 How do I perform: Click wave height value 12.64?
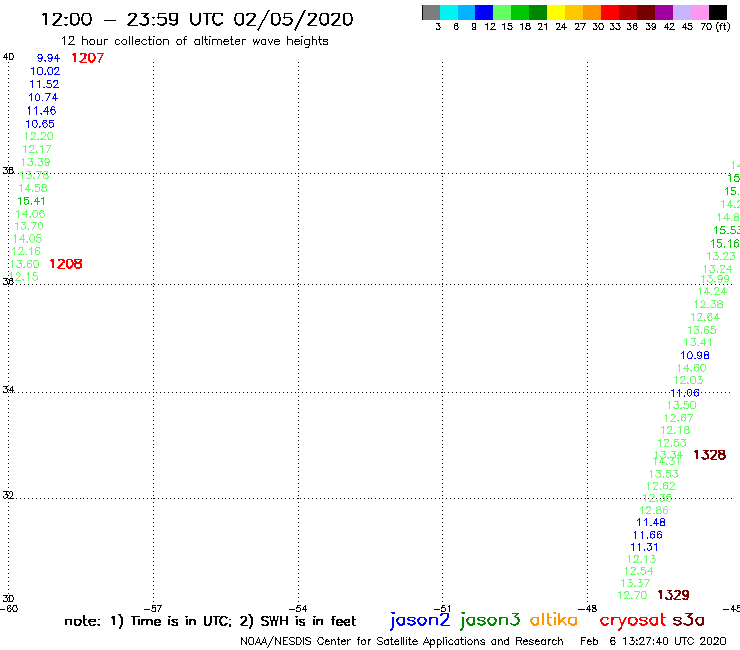tap(705, 317)
